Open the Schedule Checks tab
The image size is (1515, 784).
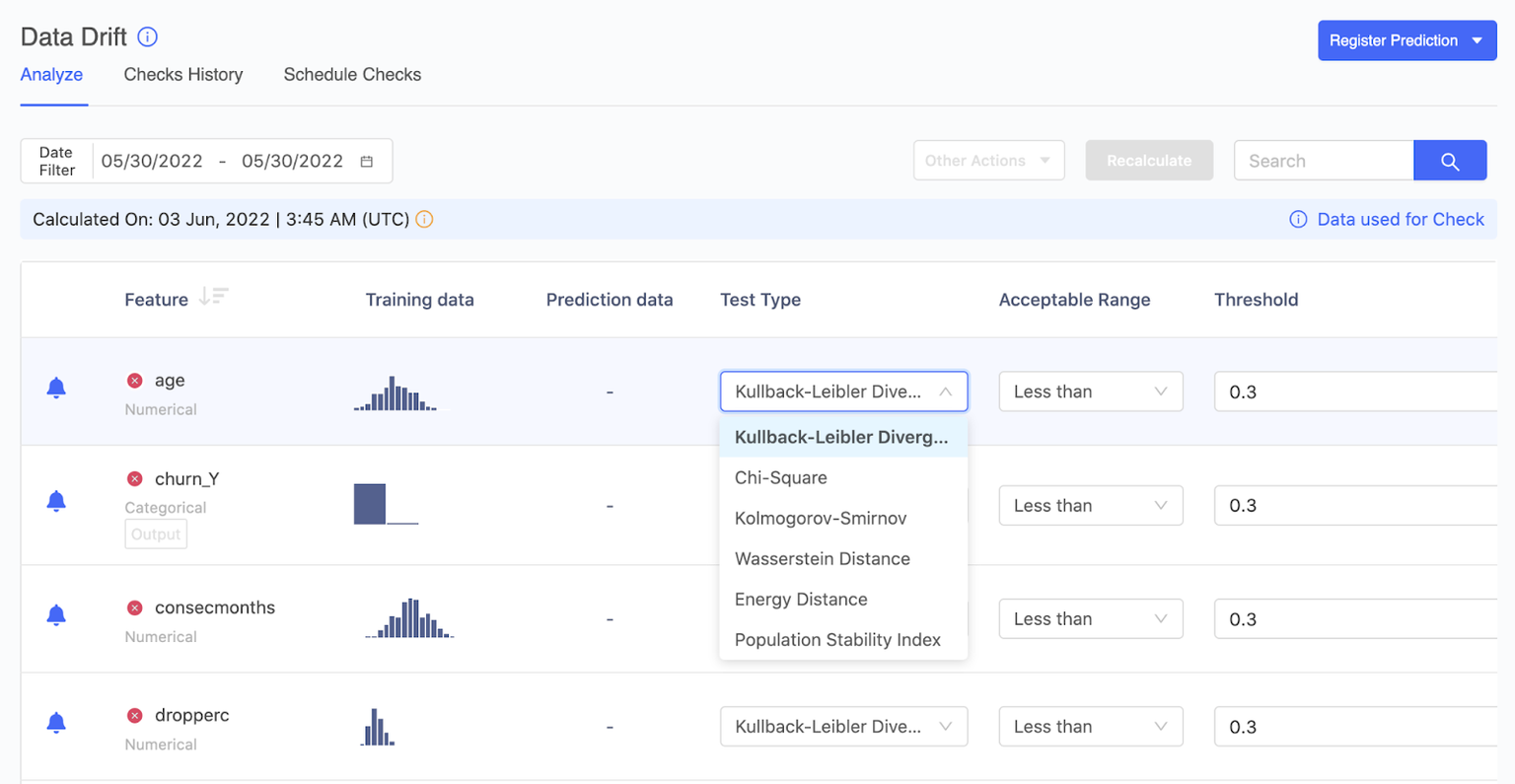click(x=352, y=74)
